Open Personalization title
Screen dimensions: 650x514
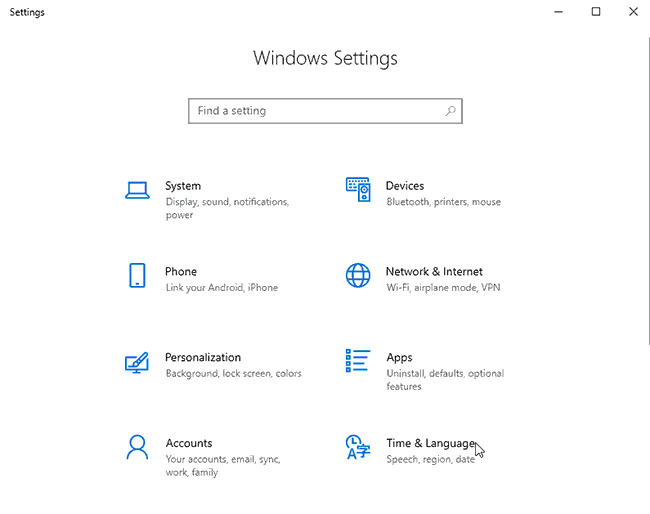203,357
